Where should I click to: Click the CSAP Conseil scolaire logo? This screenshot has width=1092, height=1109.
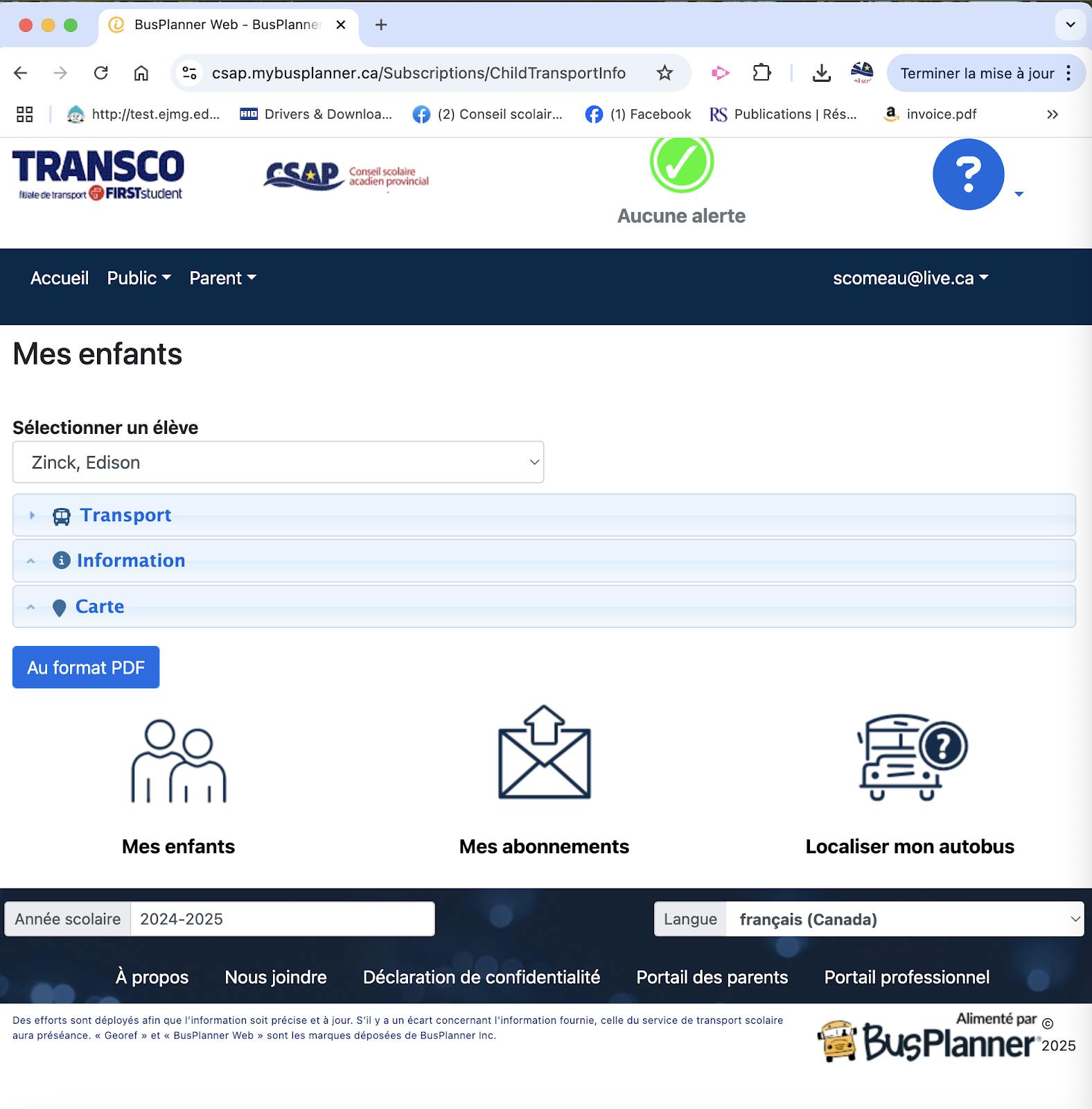[x=346, y=176]
